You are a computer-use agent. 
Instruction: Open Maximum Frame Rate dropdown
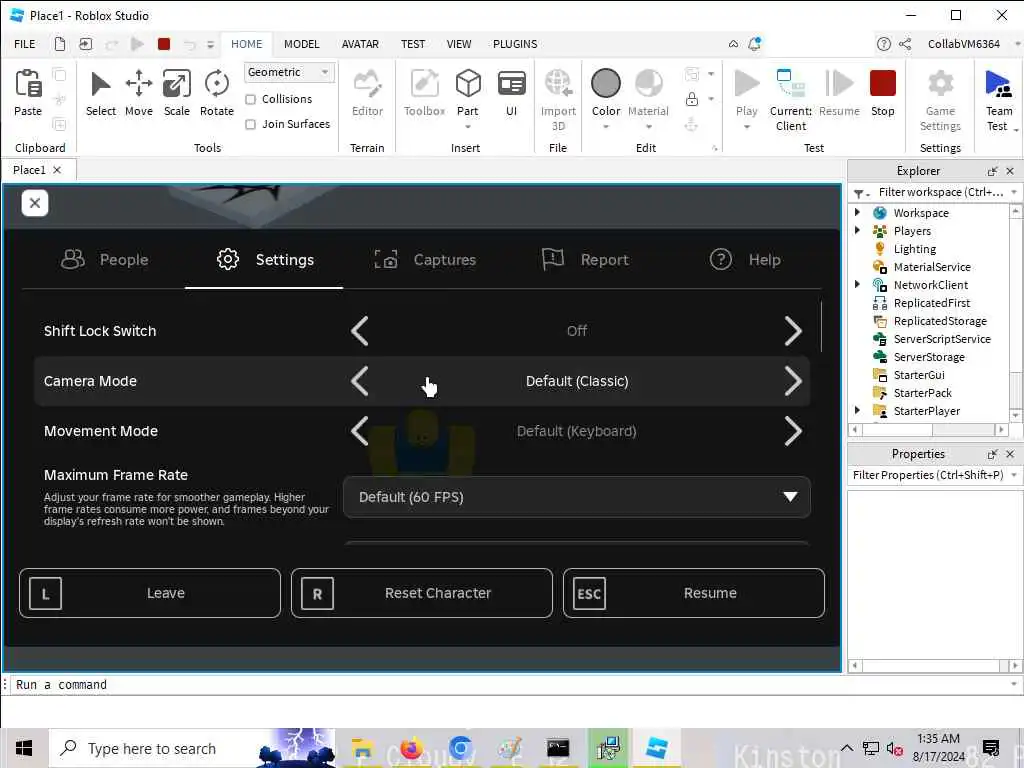[577, 497]
